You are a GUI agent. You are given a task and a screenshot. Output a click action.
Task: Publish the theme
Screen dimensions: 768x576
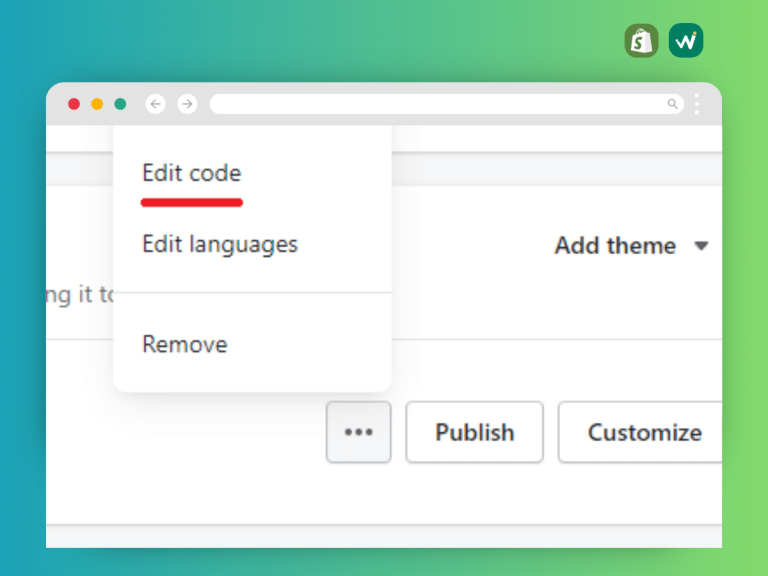click(475, 432)
